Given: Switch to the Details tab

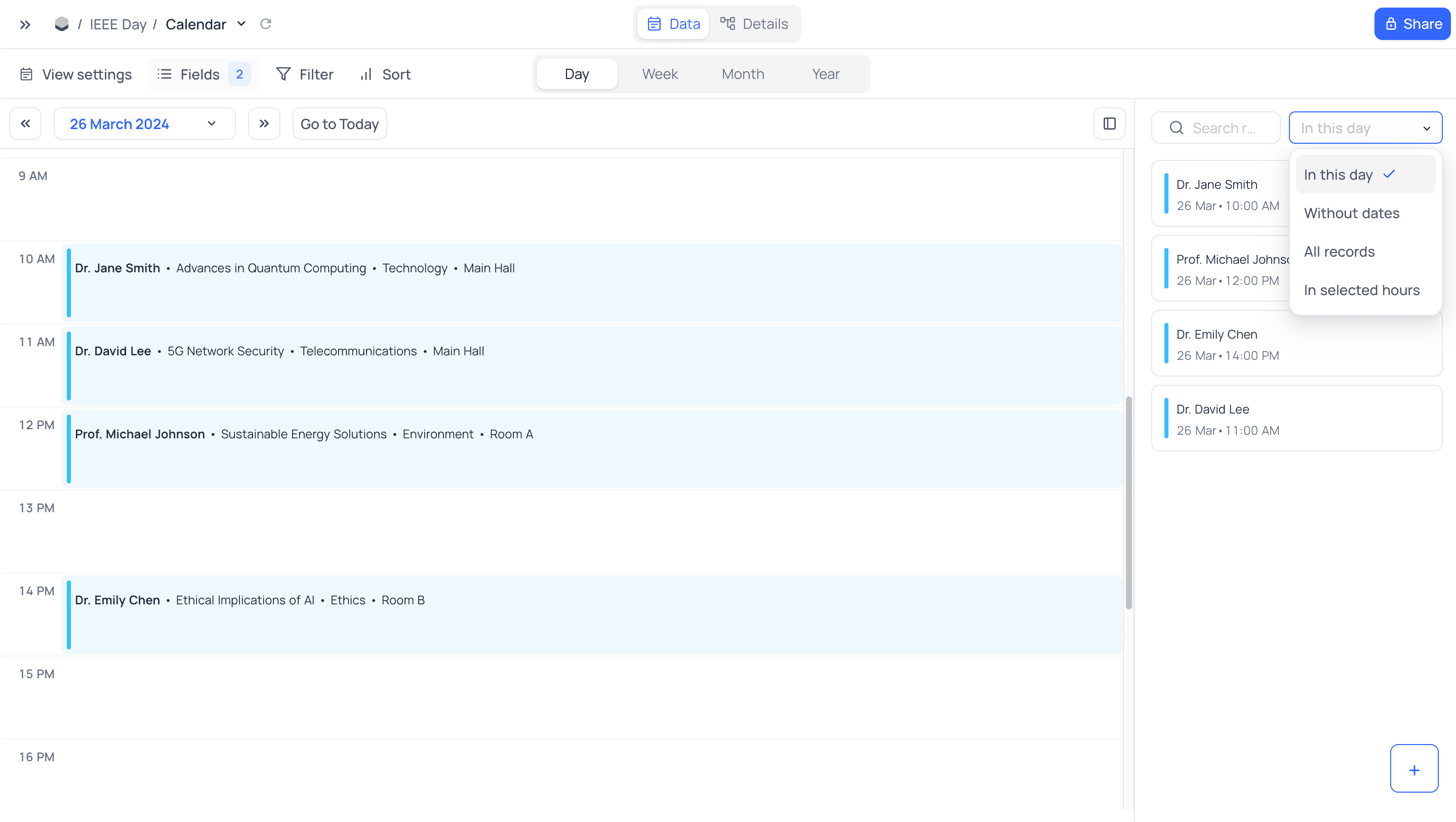Looking at the screenshot, I should click(x=754, y=24).
